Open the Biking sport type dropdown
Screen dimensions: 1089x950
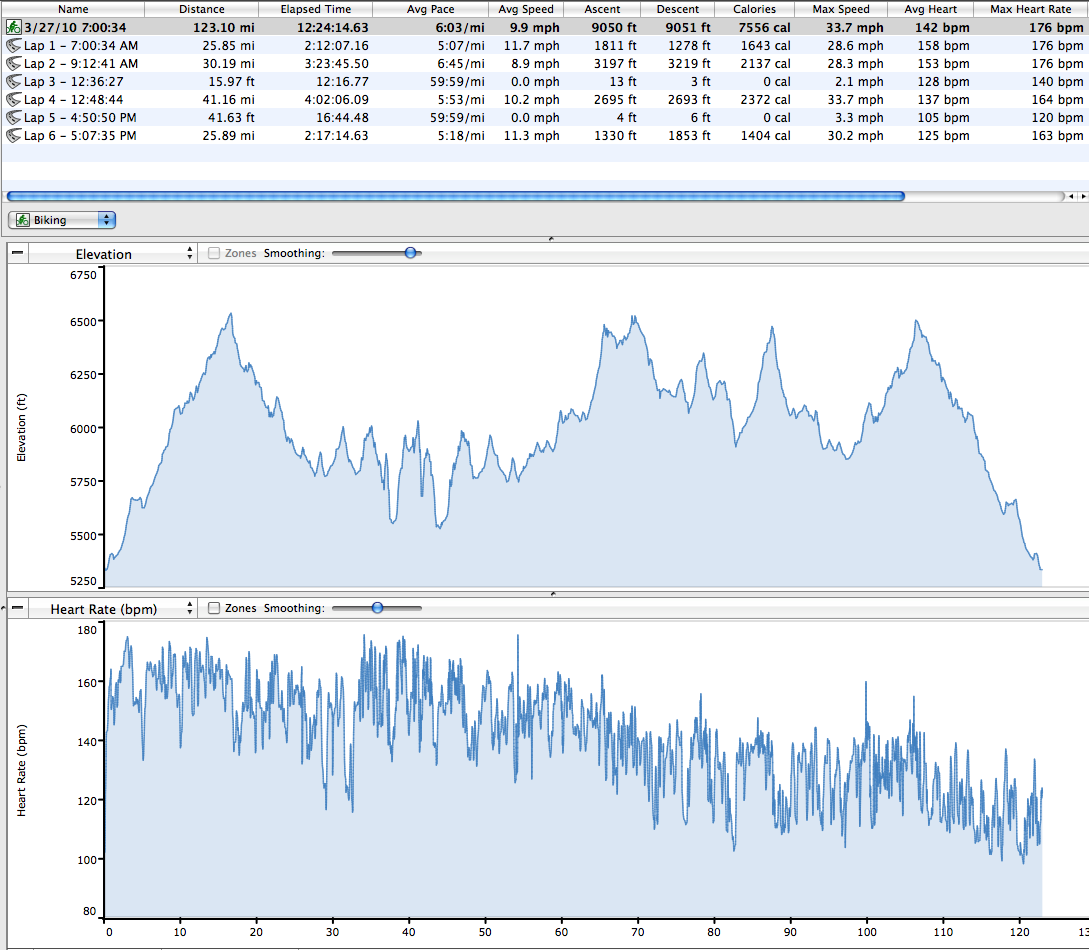[x=62, y=220]
